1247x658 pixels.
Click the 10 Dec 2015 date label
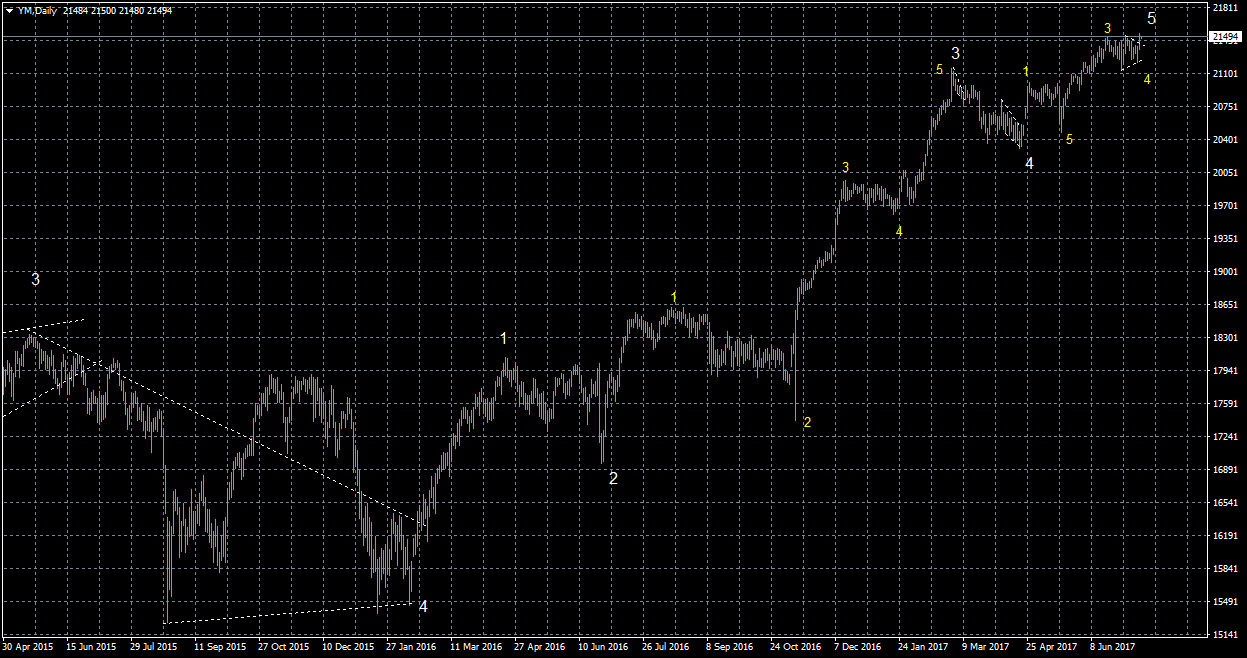coord(348,648)
